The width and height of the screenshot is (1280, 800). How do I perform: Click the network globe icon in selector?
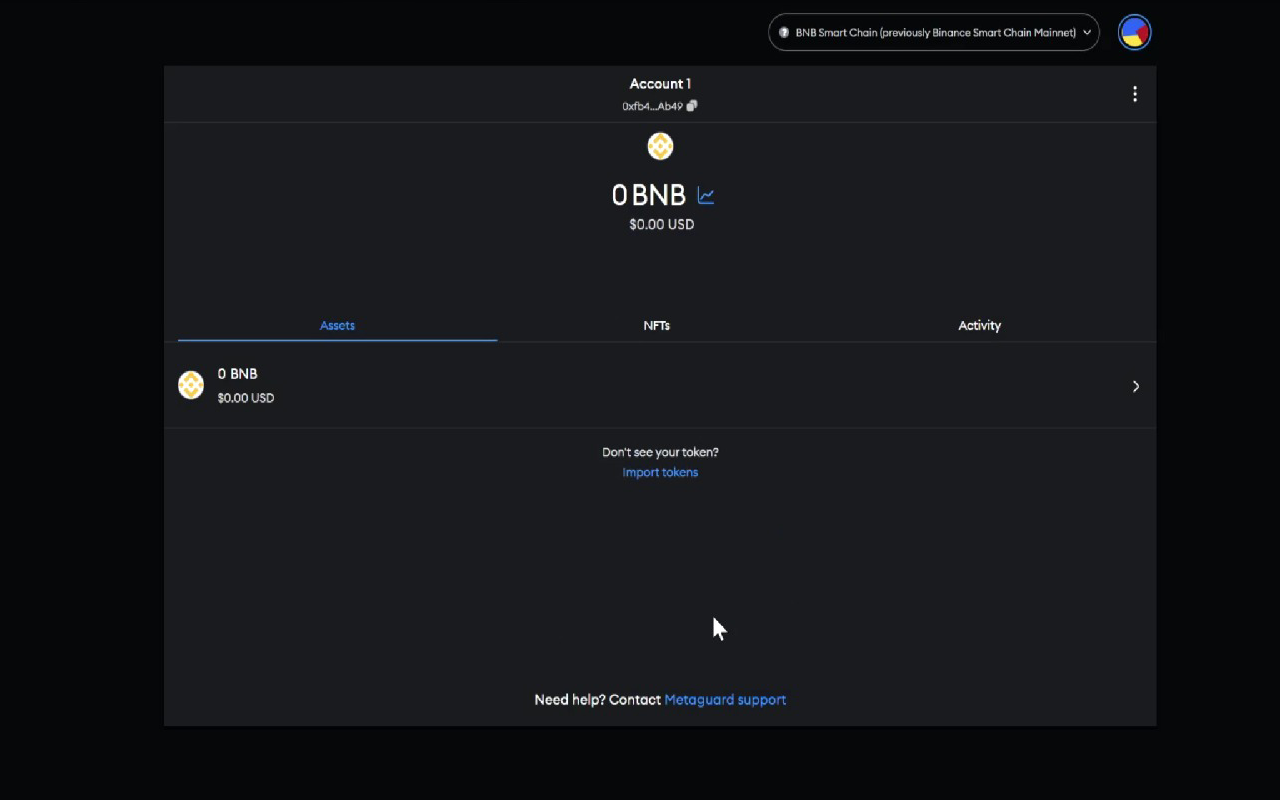784,32
